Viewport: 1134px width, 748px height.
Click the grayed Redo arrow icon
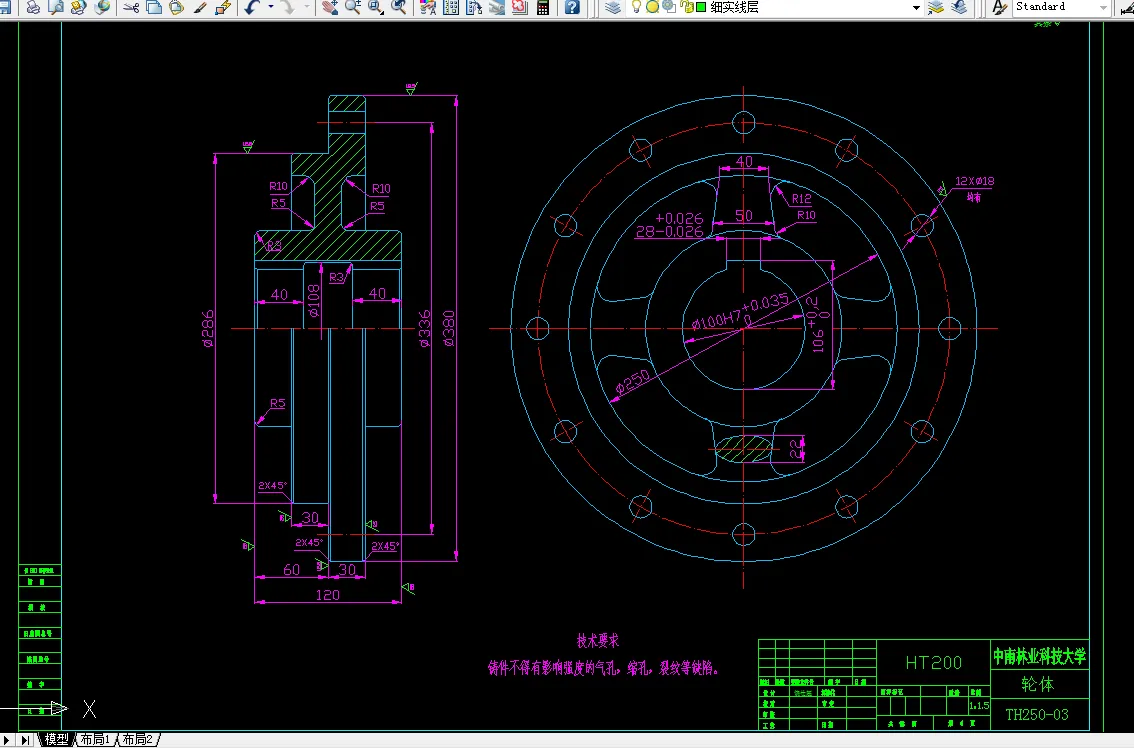click(x=287, y=7)
